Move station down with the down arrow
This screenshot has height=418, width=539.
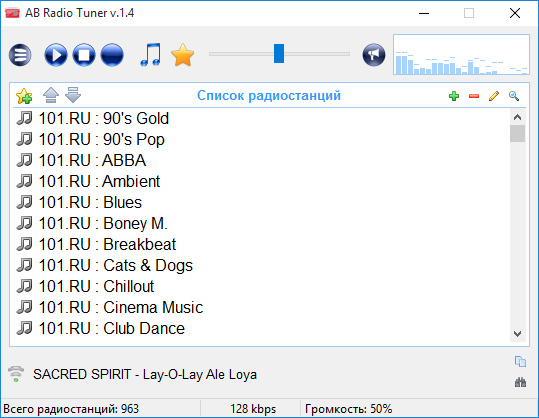pyautogui.click(x=73, y=95)
